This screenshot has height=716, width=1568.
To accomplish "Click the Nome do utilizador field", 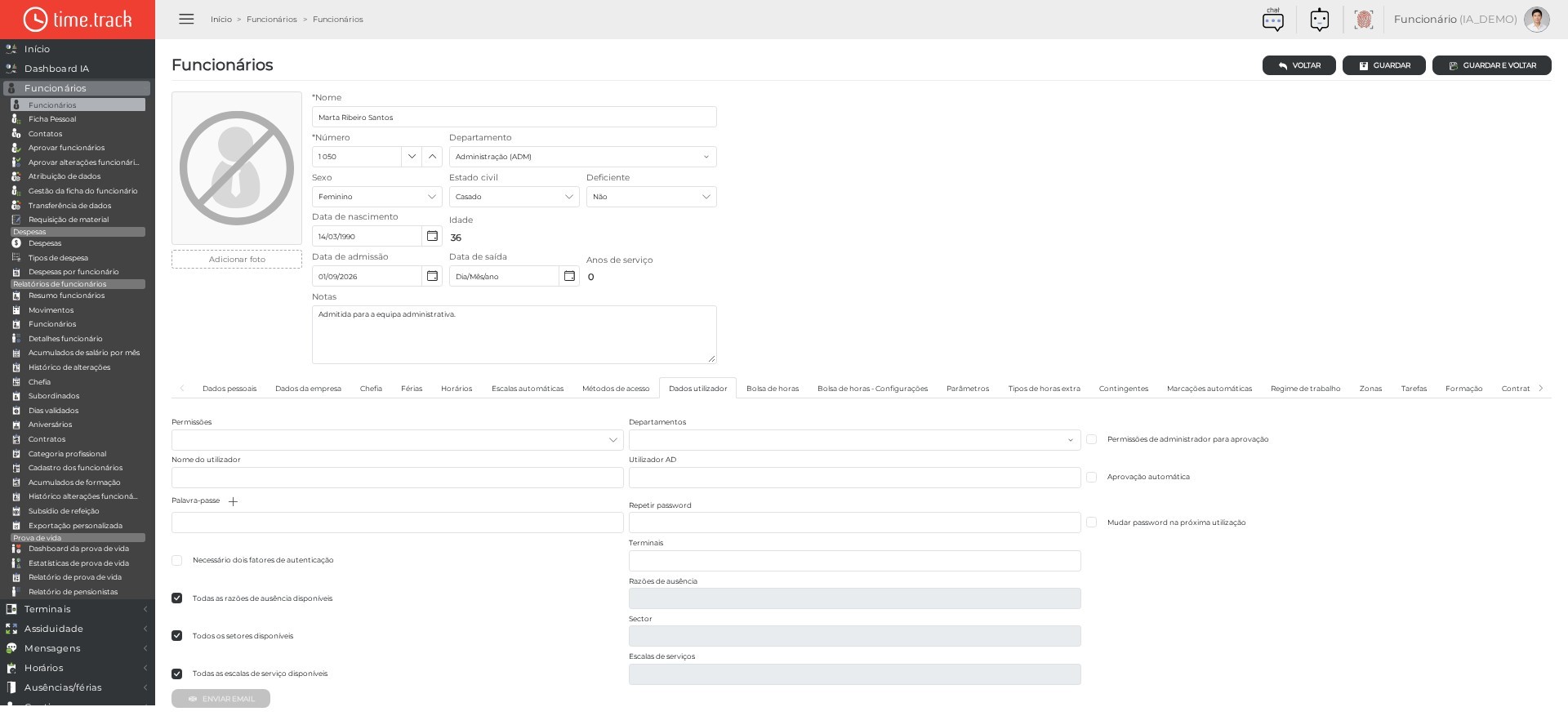I will pyautogui.click(x=397, y=478).
